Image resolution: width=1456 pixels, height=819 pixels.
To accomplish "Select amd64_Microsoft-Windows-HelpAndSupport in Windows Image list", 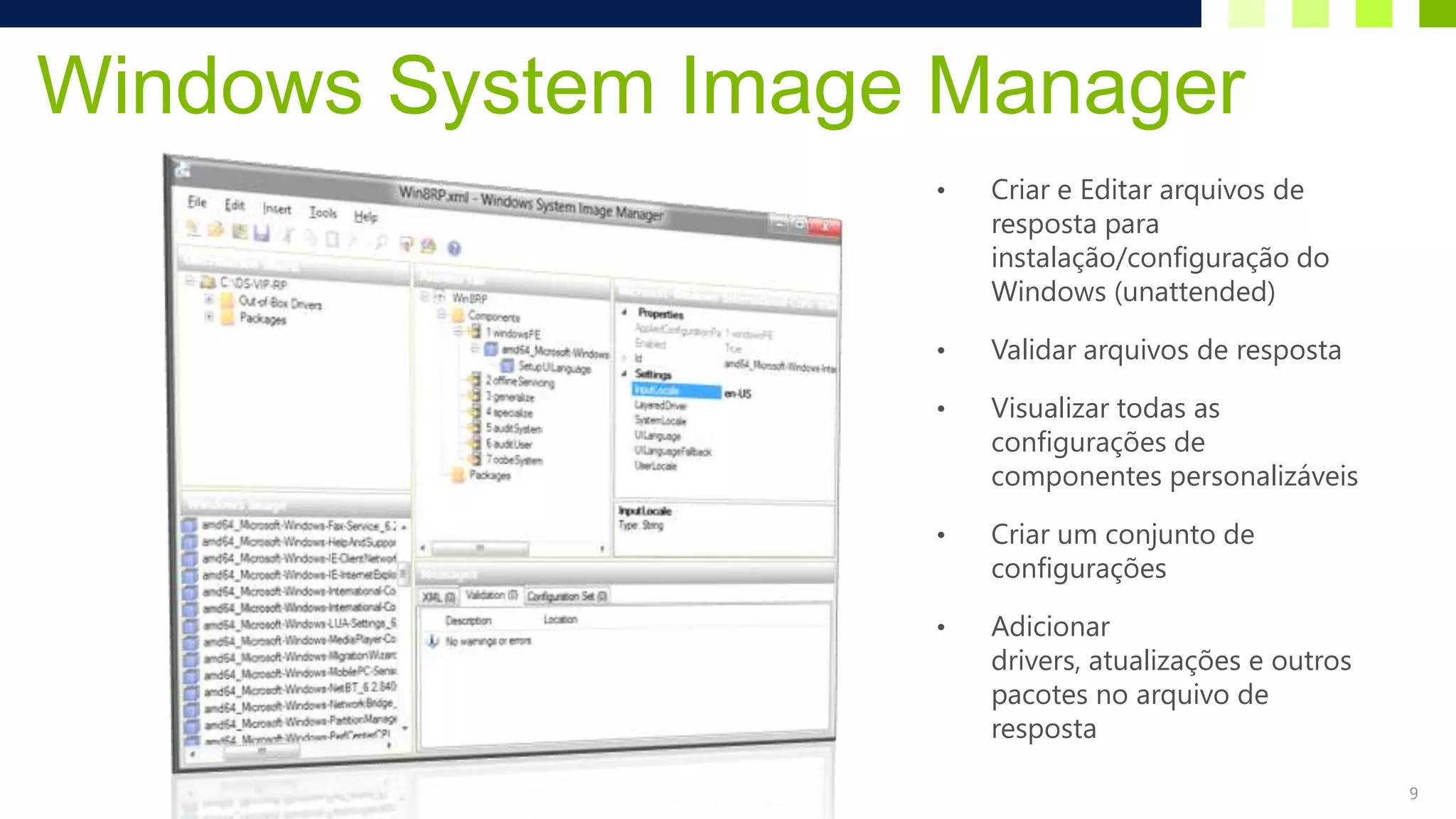I will coord(299,542).
